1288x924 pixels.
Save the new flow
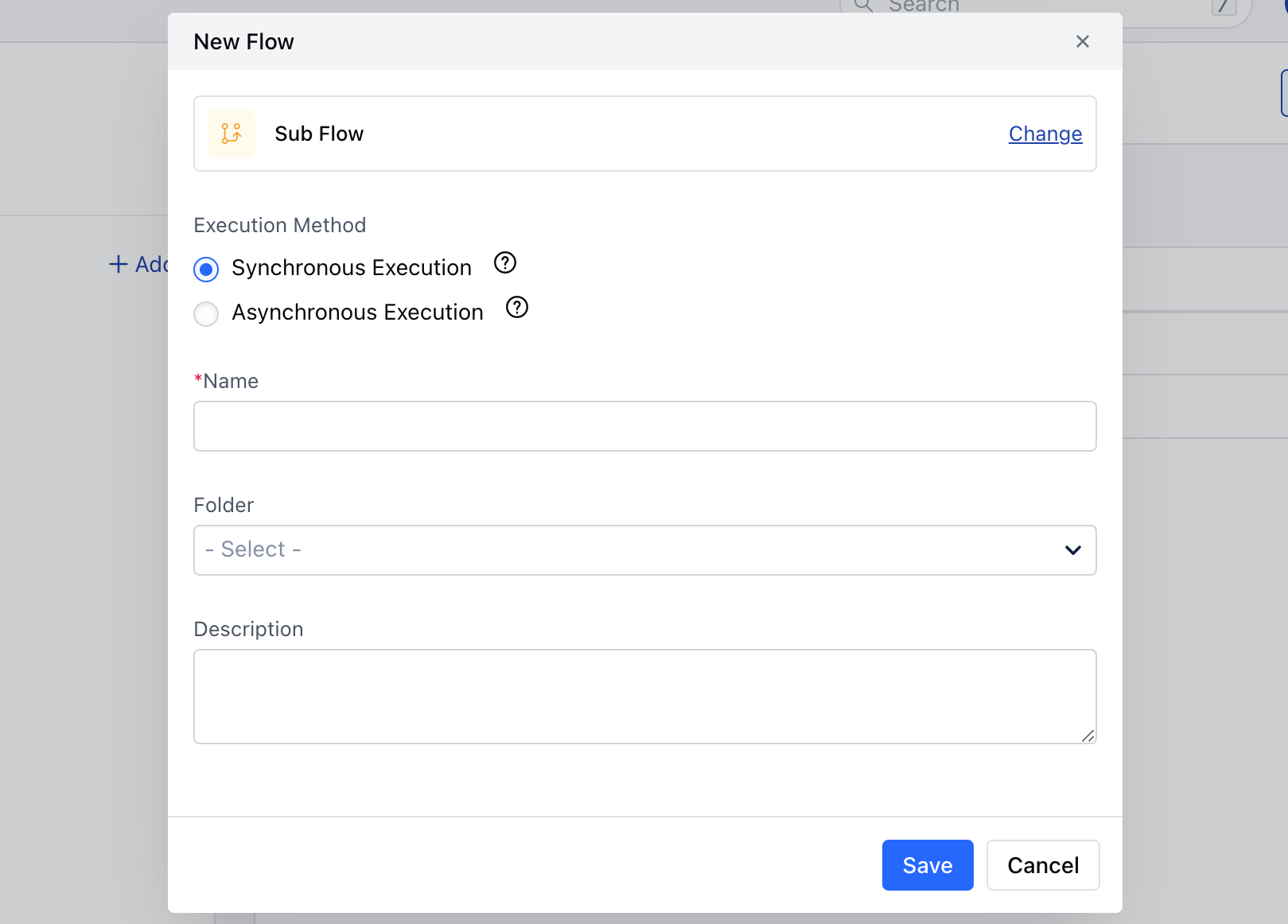click(x=927, y=865)
